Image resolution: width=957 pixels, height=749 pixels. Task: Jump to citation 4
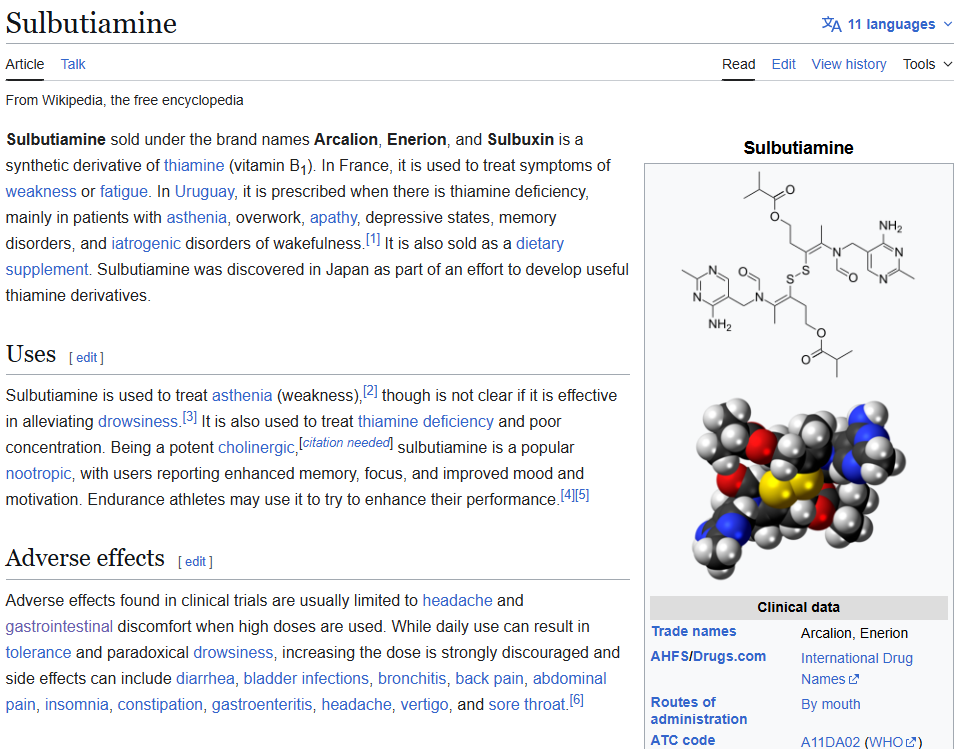click(x=568, y=495)
